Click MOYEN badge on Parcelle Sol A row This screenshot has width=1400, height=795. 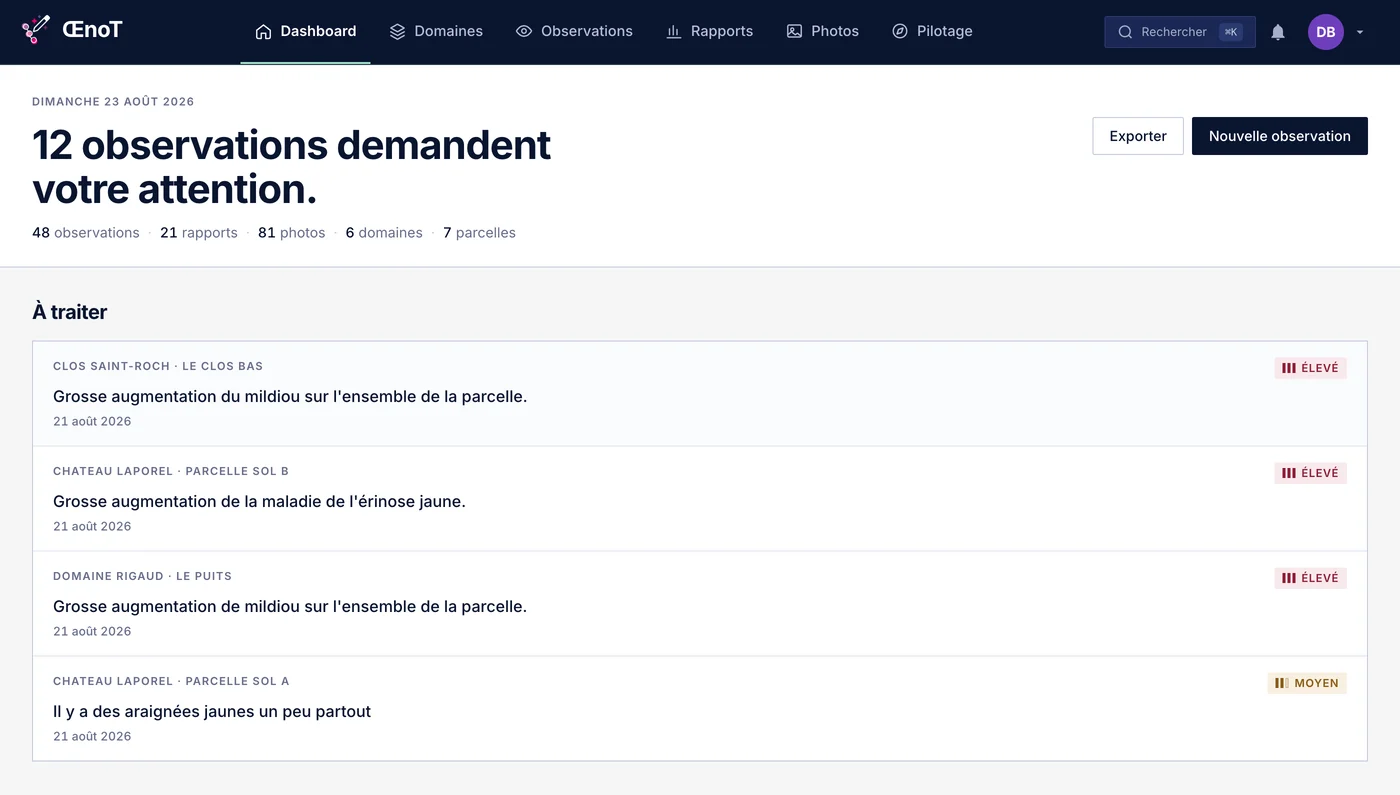(x=1307, y=683)
